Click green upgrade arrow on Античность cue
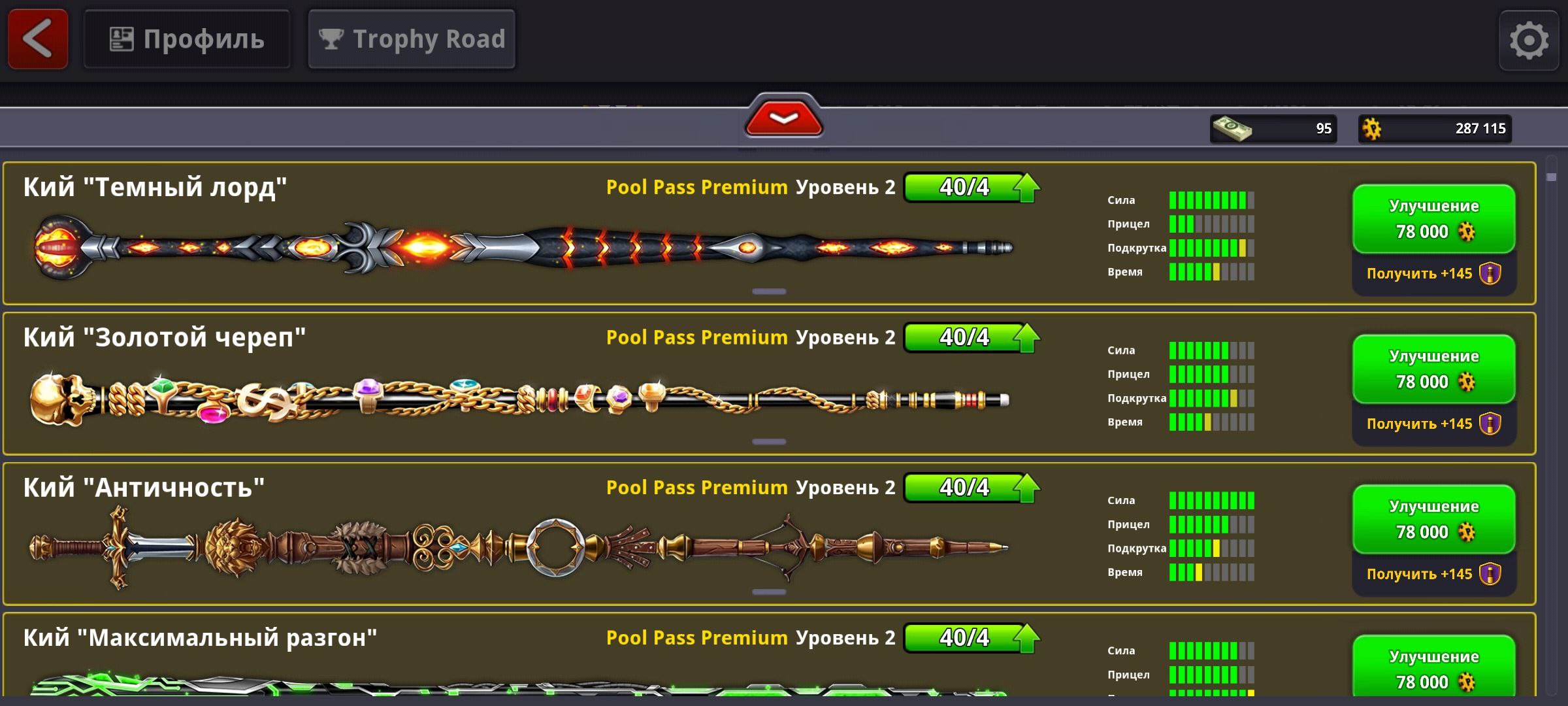The image size is (1568, 706). (x=1027, y=489)
